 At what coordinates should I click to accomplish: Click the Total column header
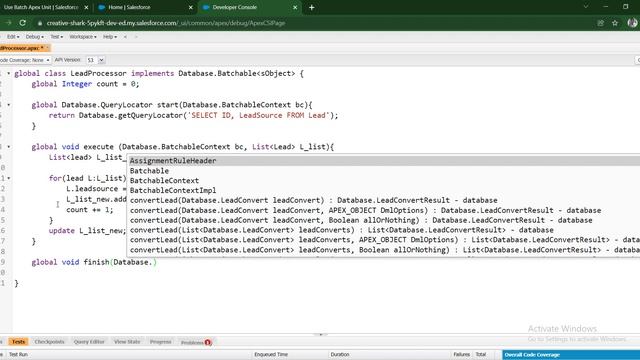481,355
